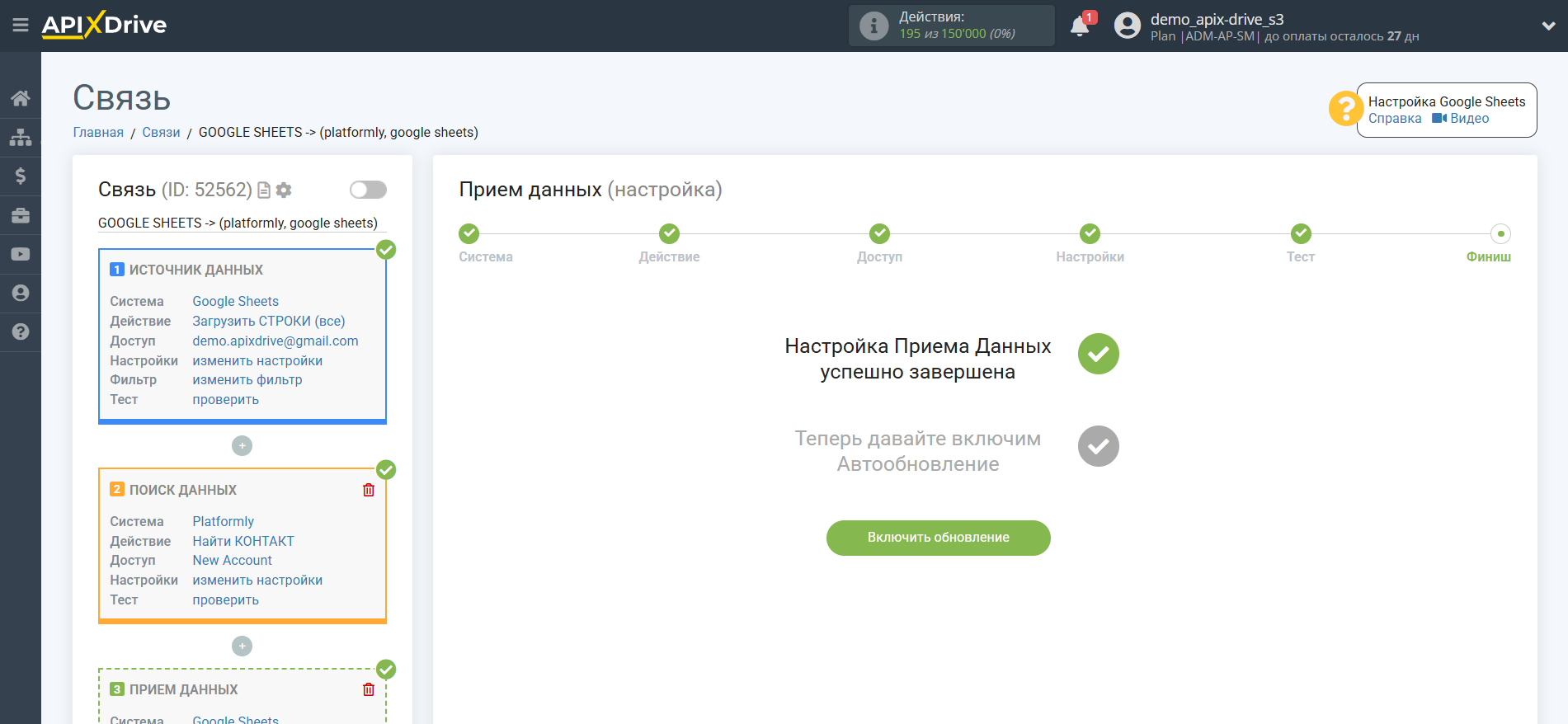Screen dimensions: 1568x724
Task: Open the home sidebar icon
Action: point(21,98)
